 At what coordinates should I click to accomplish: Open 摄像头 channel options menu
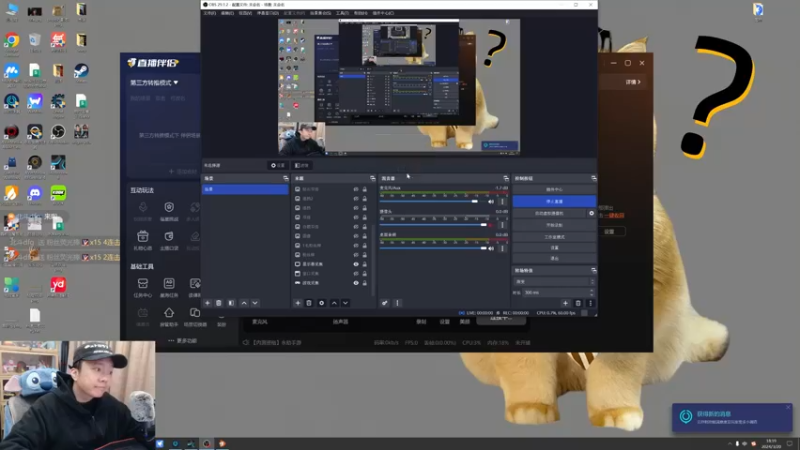pos(502,225)
